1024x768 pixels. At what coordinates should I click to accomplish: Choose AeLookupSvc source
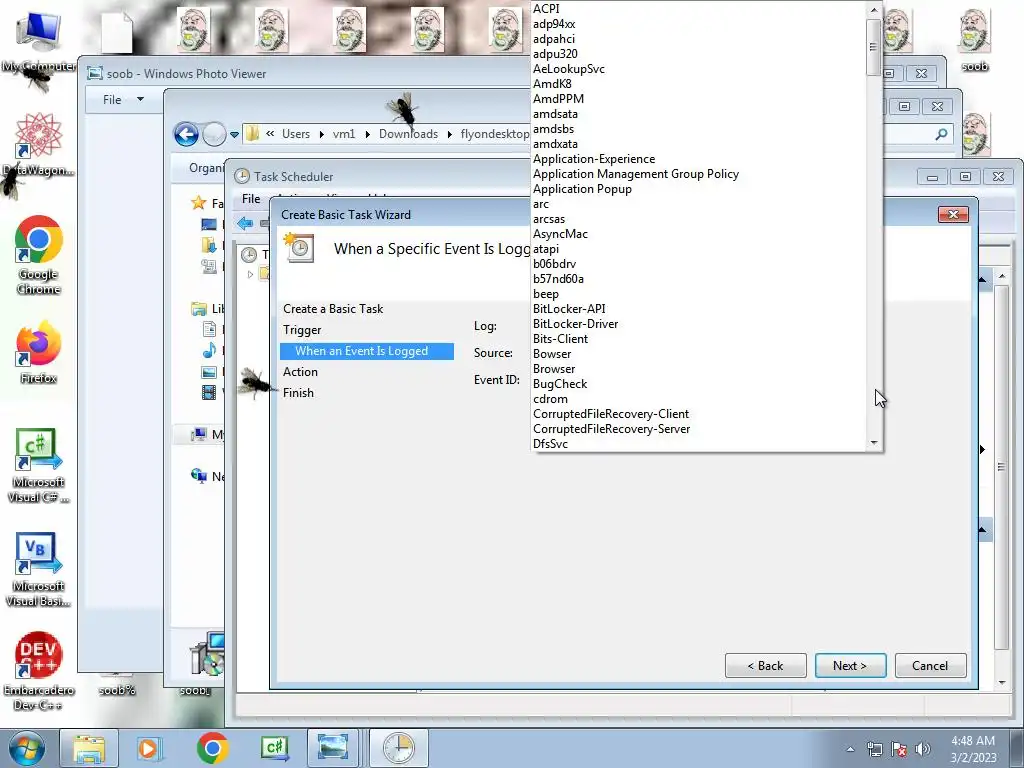coord(569,69)
